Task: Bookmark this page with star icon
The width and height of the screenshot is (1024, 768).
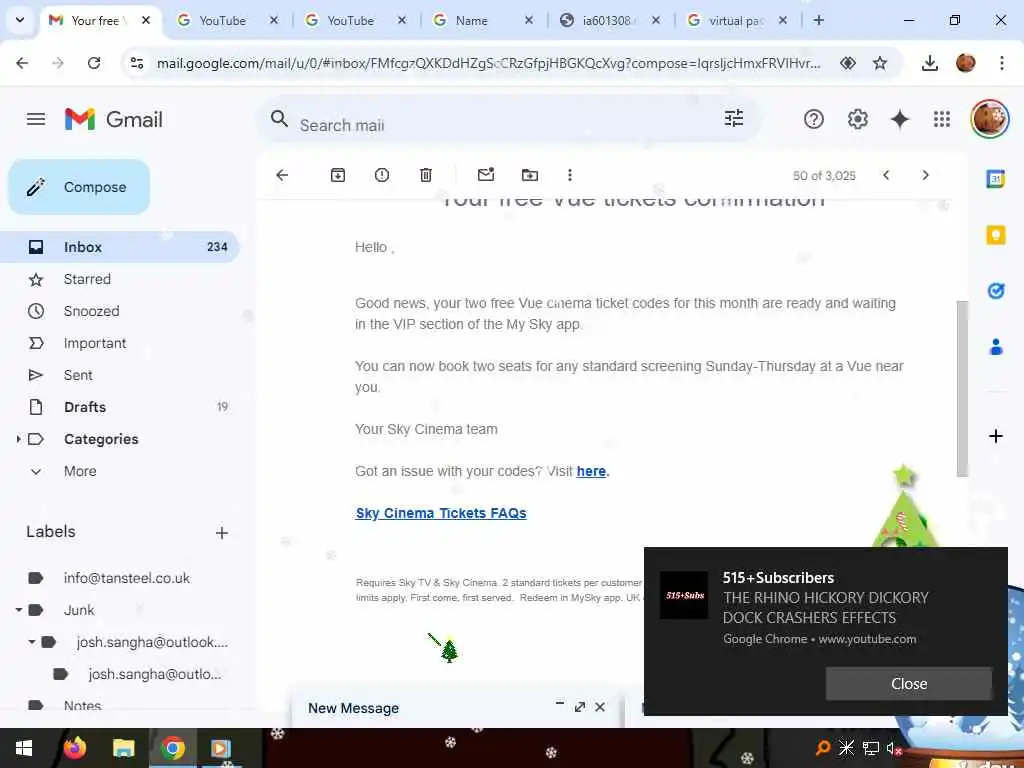Action: 880,63
